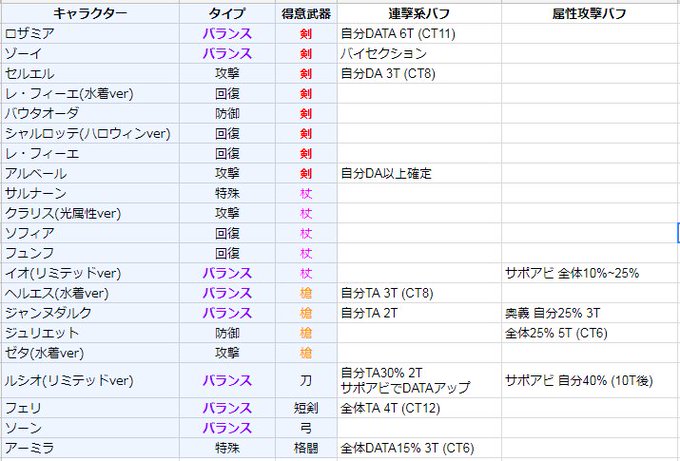Image resolution: width=680 pixels, height=461 pixels.
Task: Click the アーミラ character cell
Action: tap(90, 448)
